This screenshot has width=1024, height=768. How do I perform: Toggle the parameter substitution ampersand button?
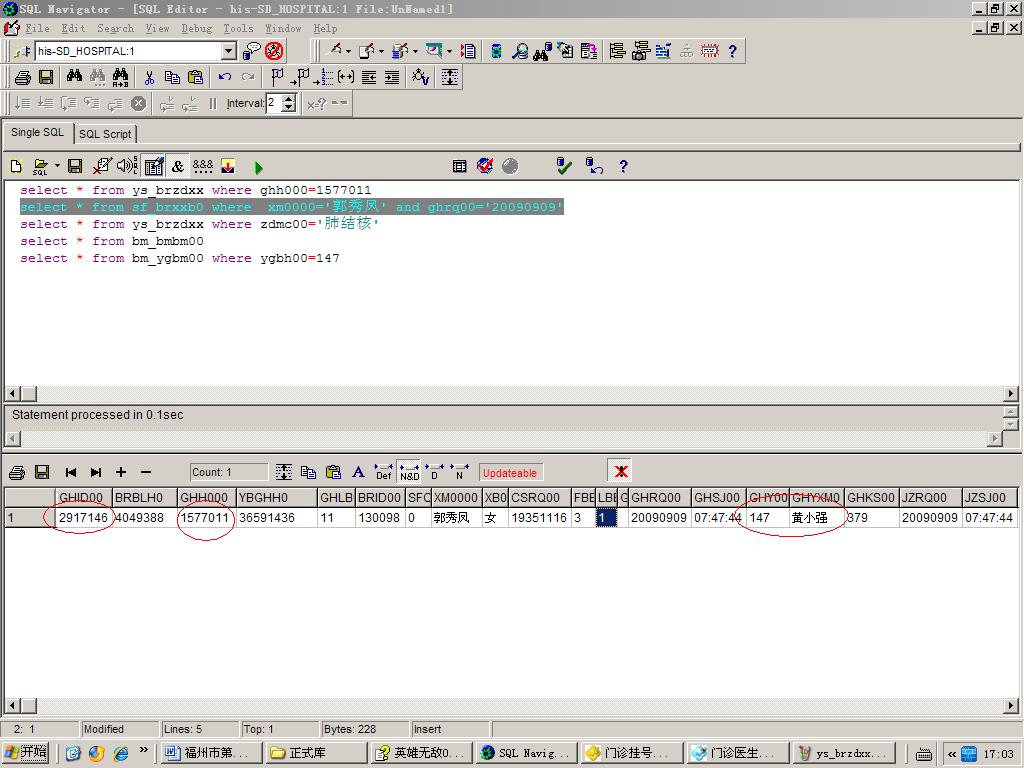tap(178, 167)
